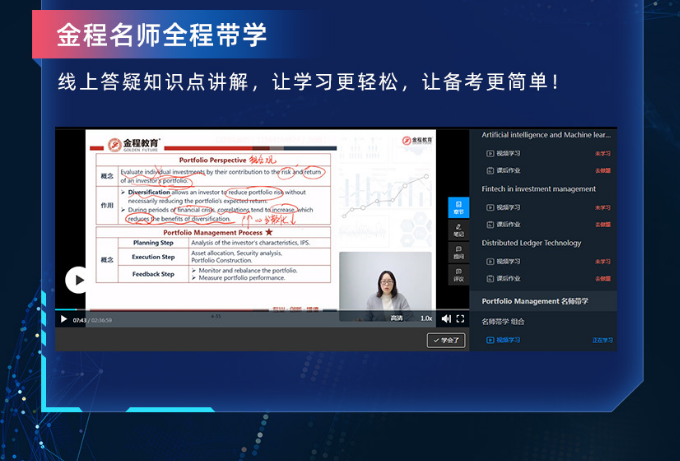This screenshot has width=680, height=461.
Task: Click the instructor webcam picture-in-picture
Action: point(385,287)
